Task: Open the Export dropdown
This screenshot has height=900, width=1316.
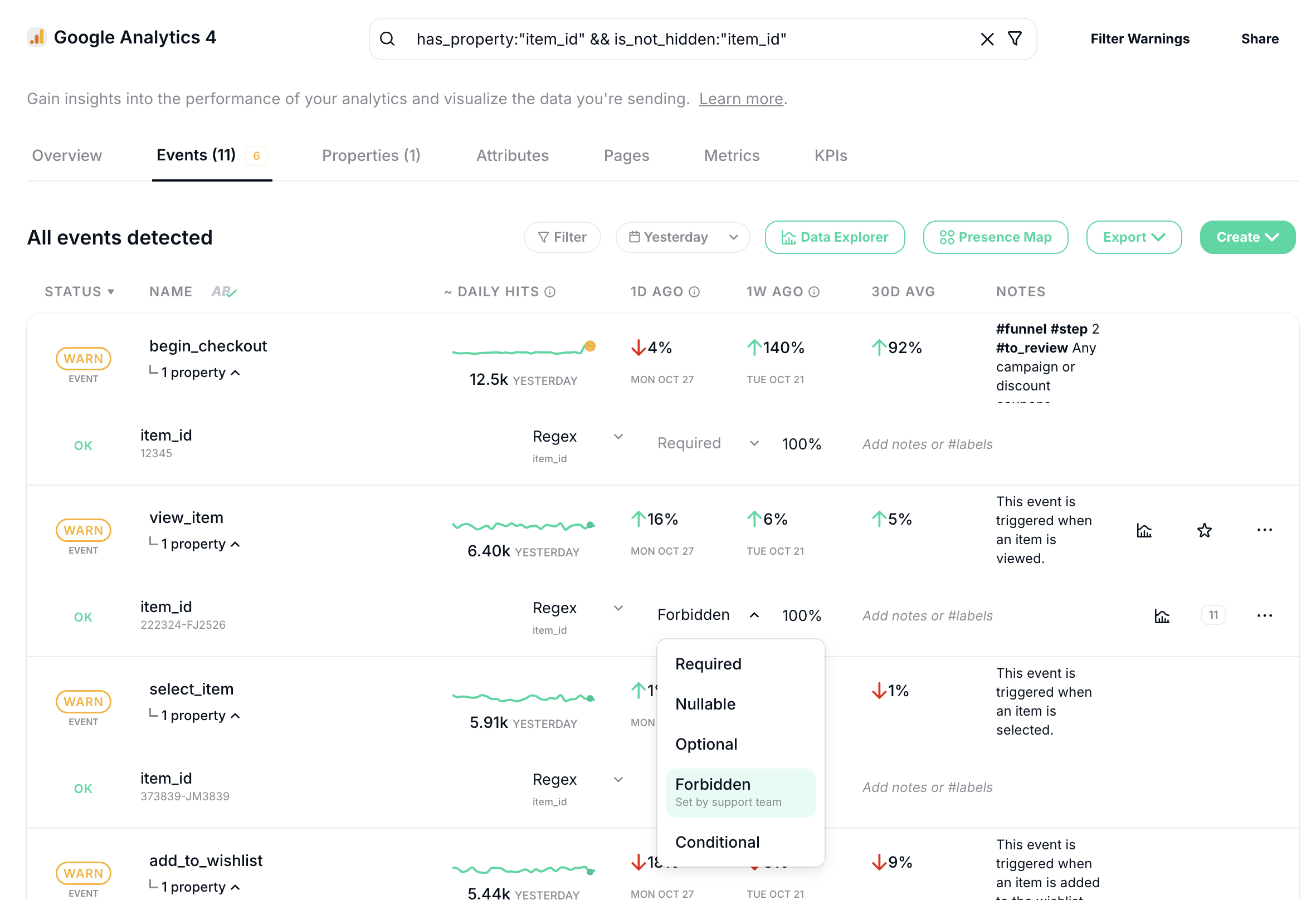Action: click(1133, 237)
